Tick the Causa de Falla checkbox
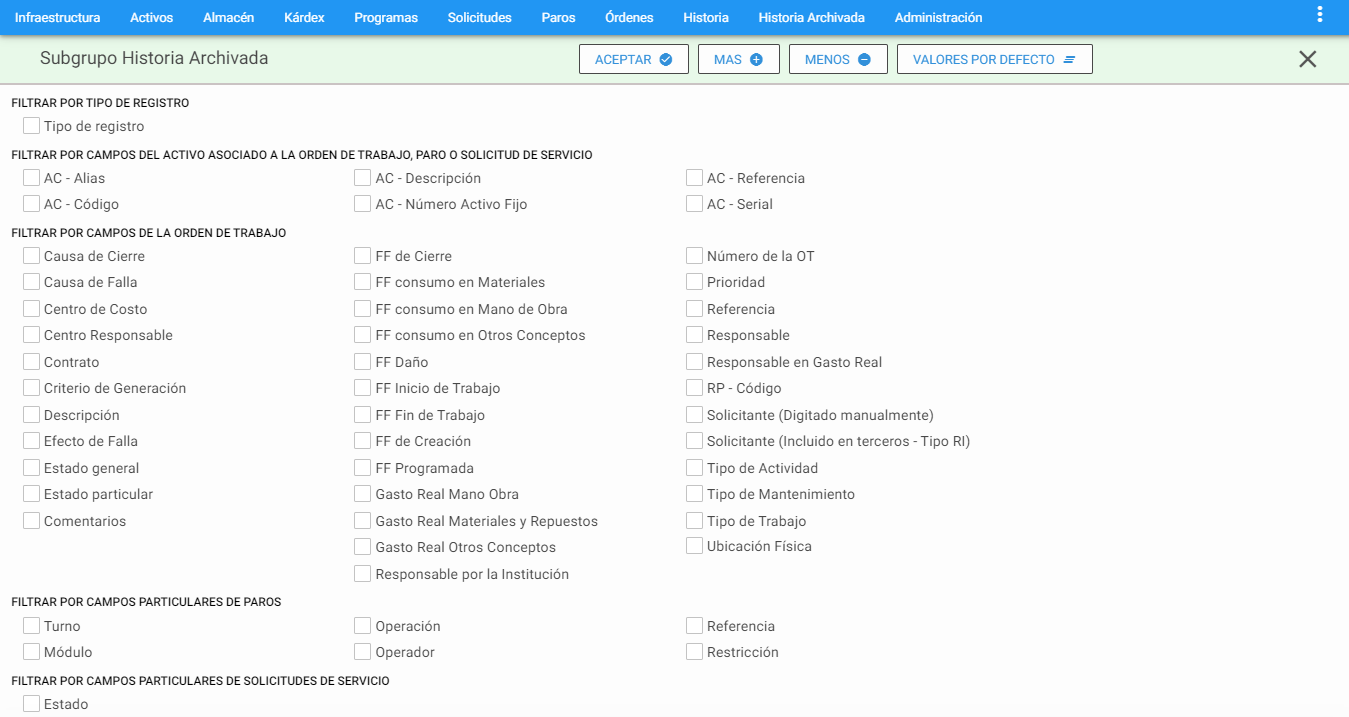Image resolution: width=1349 pixels, height=717 pixels. [32, 282]
